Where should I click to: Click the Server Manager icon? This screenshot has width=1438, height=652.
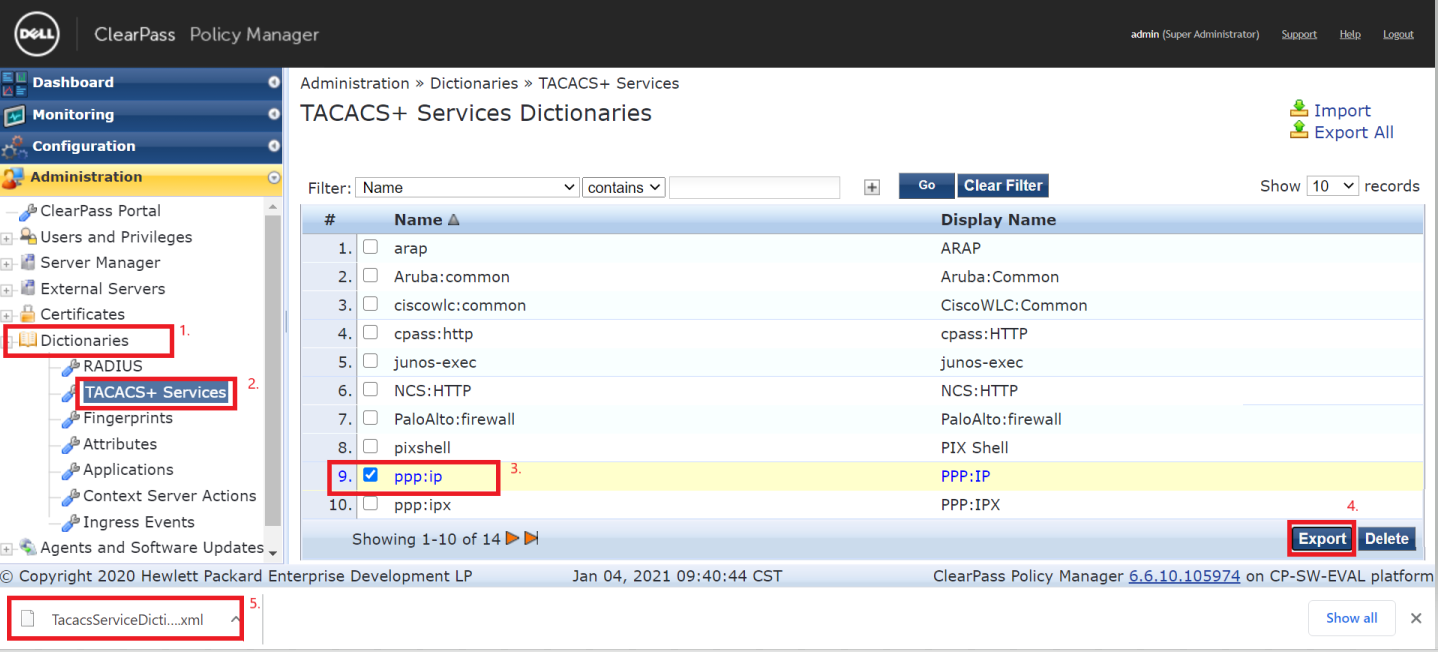28,262
